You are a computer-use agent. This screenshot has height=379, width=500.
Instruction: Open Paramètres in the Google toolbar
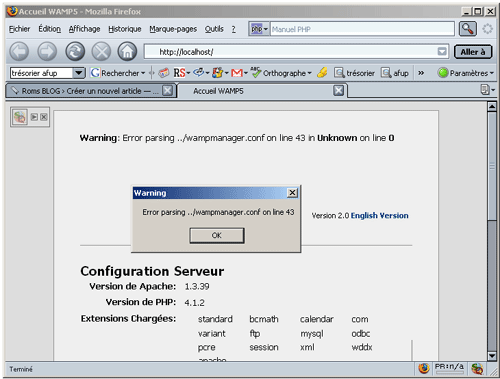[x=466, y=73]
